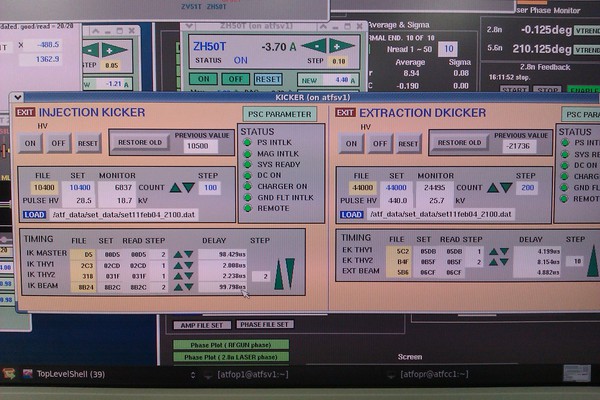Switch ZH50T power supply OFF

(235, 79)
